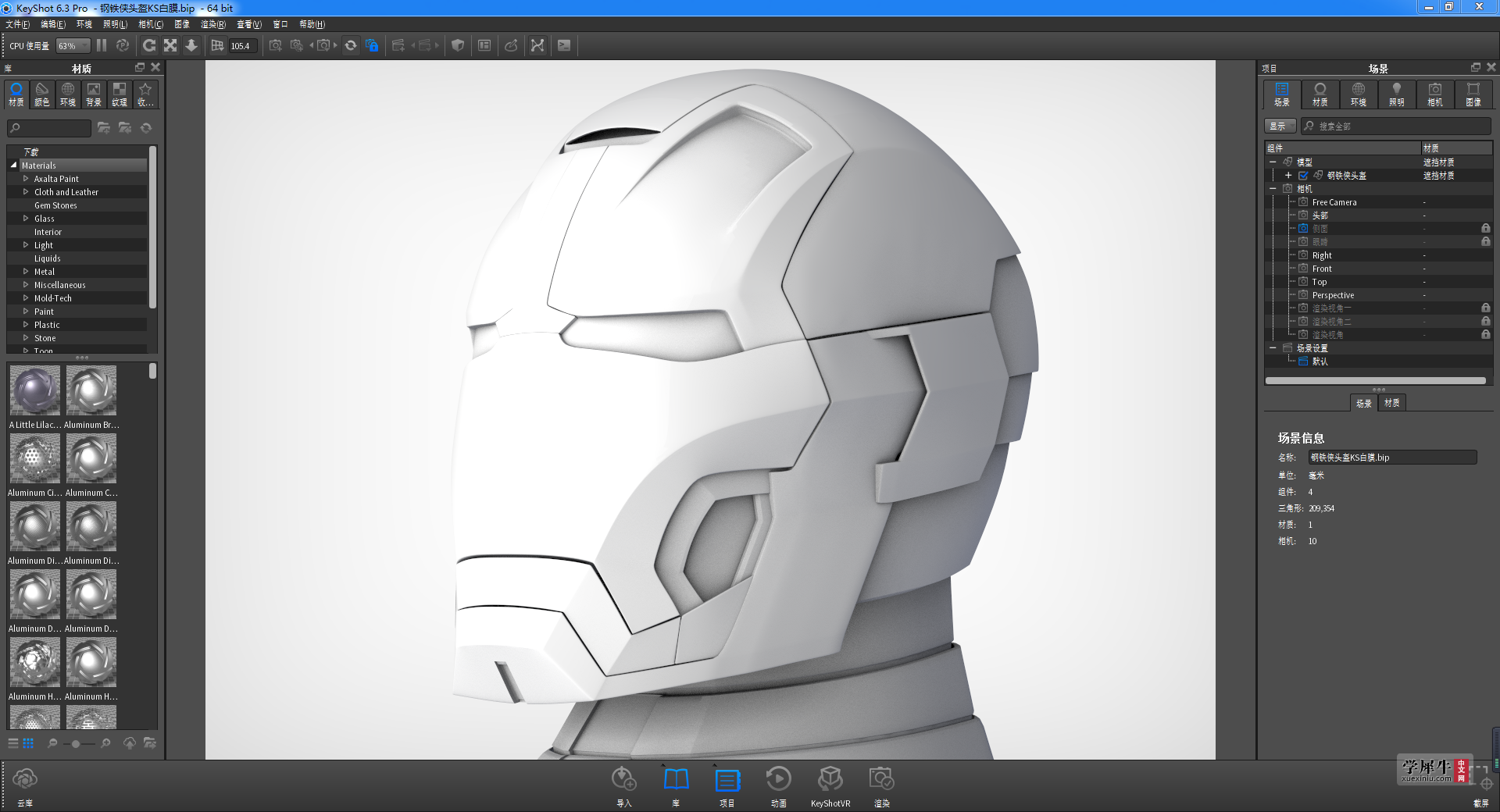Open the 显示 display dropdown
1500x812 pixels.
coord(1280,126)
